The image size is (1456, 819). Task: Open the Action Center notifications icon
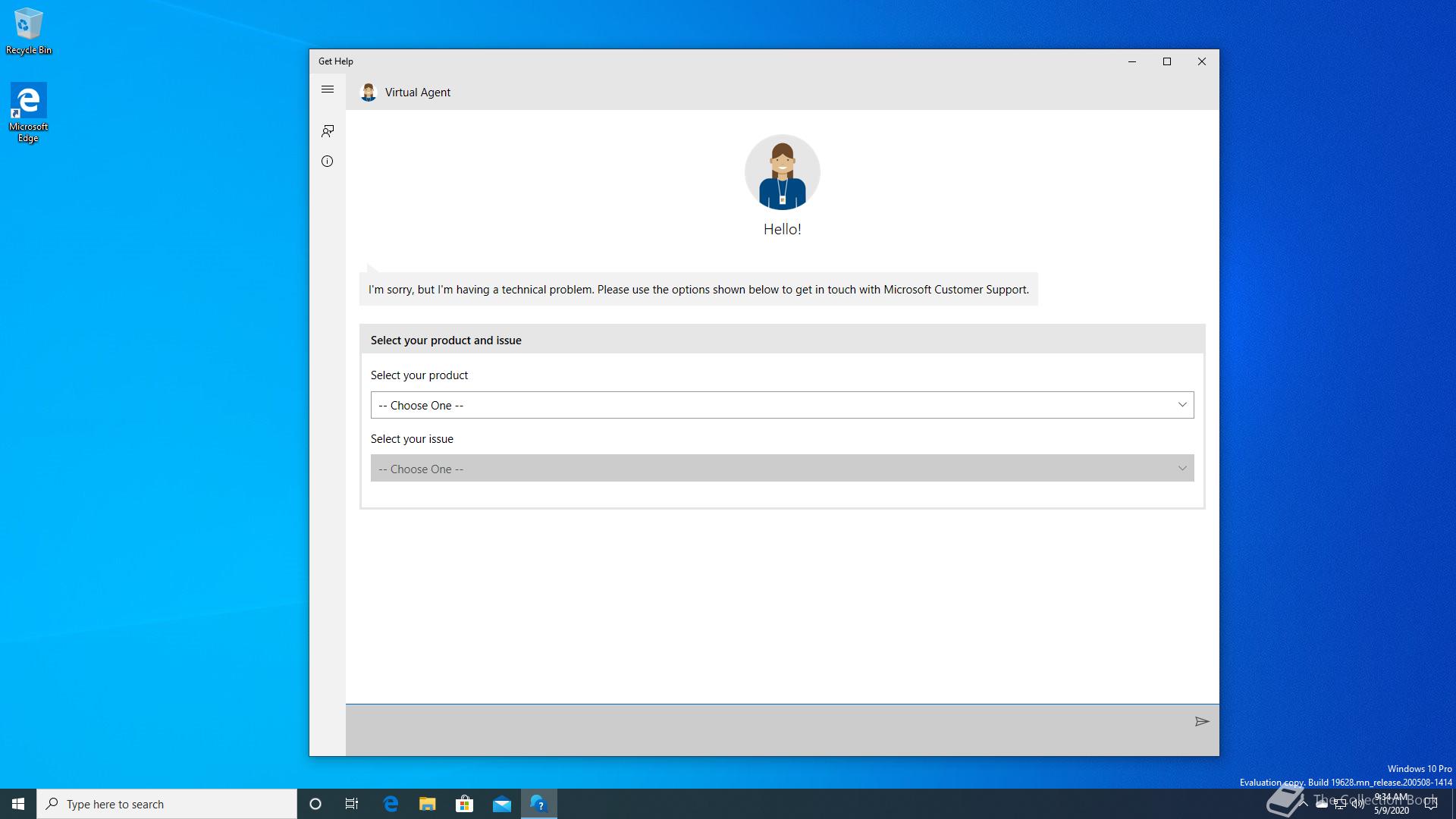tap(1431, 804)
